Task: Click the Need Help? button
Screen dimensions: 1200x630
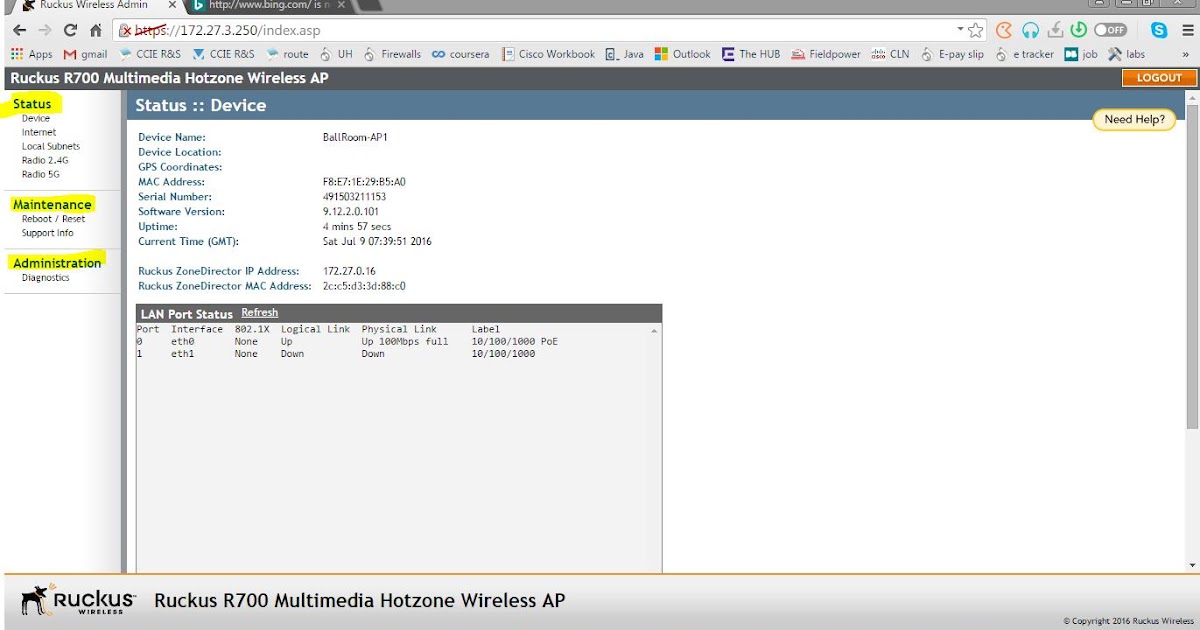Action: tap(1133, 119)
